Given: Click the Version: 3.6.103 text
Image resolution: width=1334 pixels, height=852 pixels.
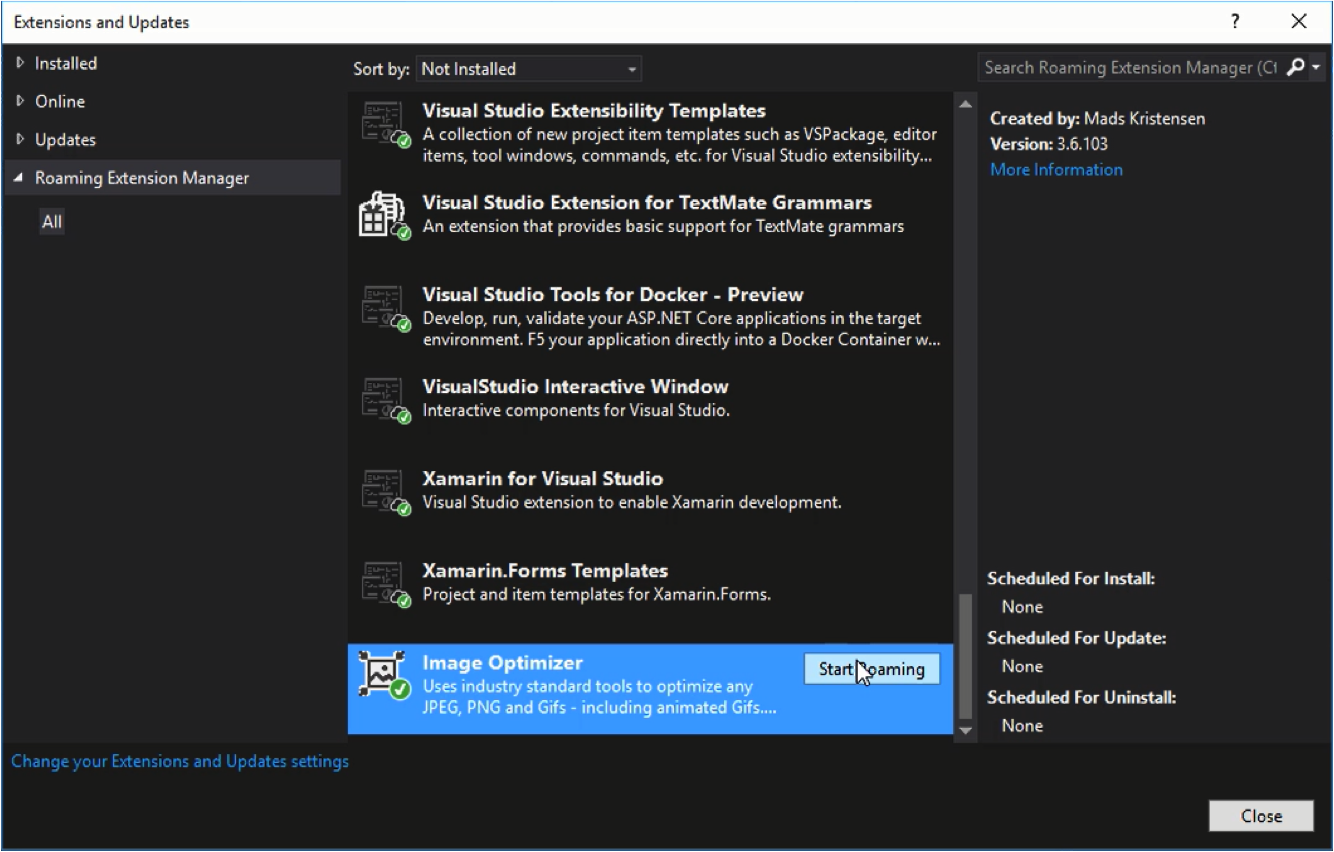Looking at the screenshot, I should pos(1049,144).
